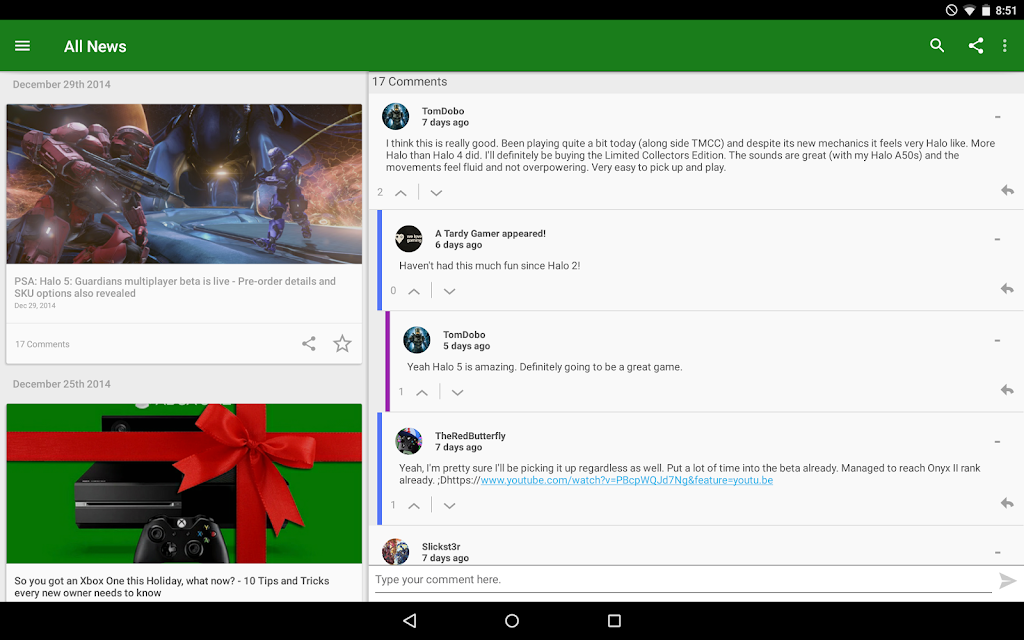This screenshot has width=1024, height=640.
Task: Tap the Android home navigation button
Action: [x=512, y=620]
